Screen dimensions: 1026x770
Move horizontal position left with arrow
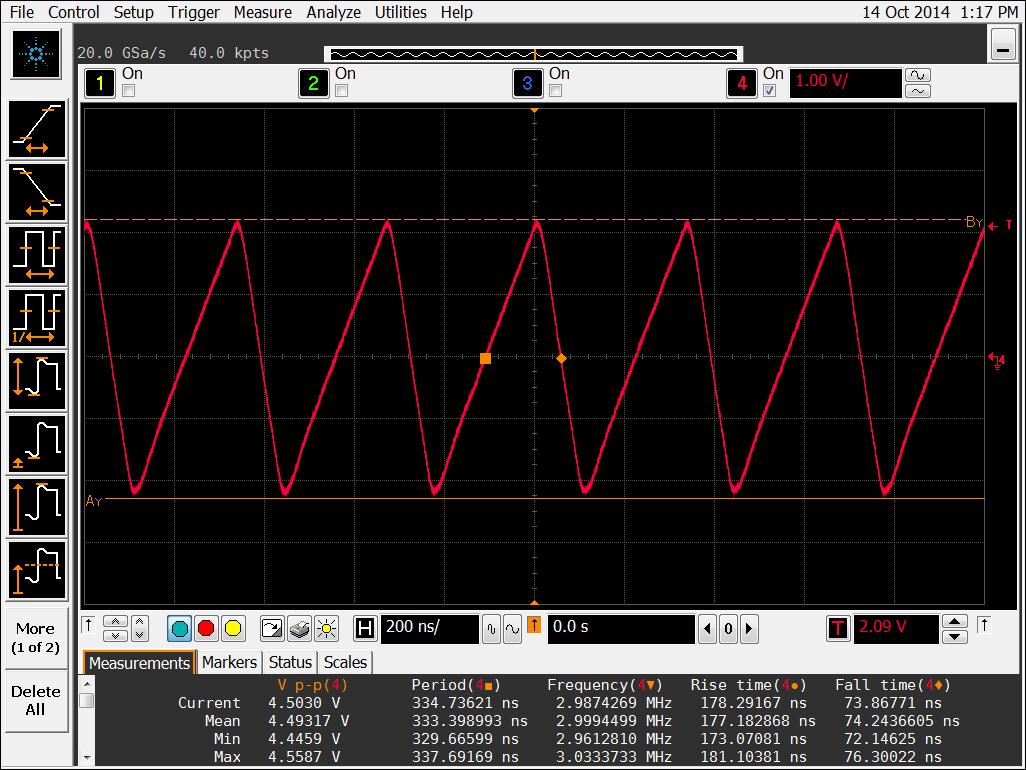pyautogui.click(x=707, y=629)
